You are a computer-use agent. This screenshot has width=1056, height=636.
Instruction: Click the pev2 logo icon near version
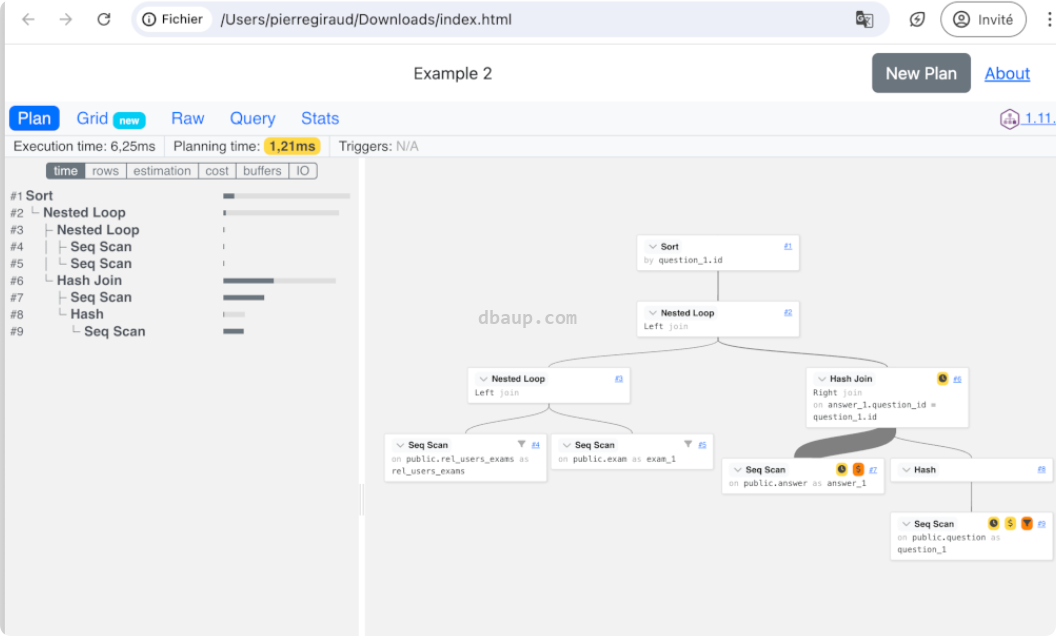(x=1009, y=119)
